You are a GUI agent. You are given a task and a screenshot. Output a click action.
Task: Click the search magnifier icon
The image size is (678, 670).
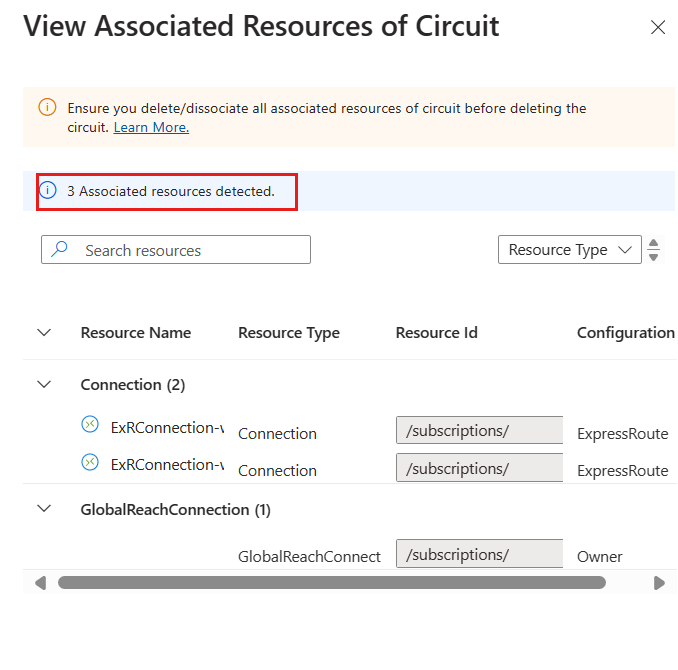60,250
